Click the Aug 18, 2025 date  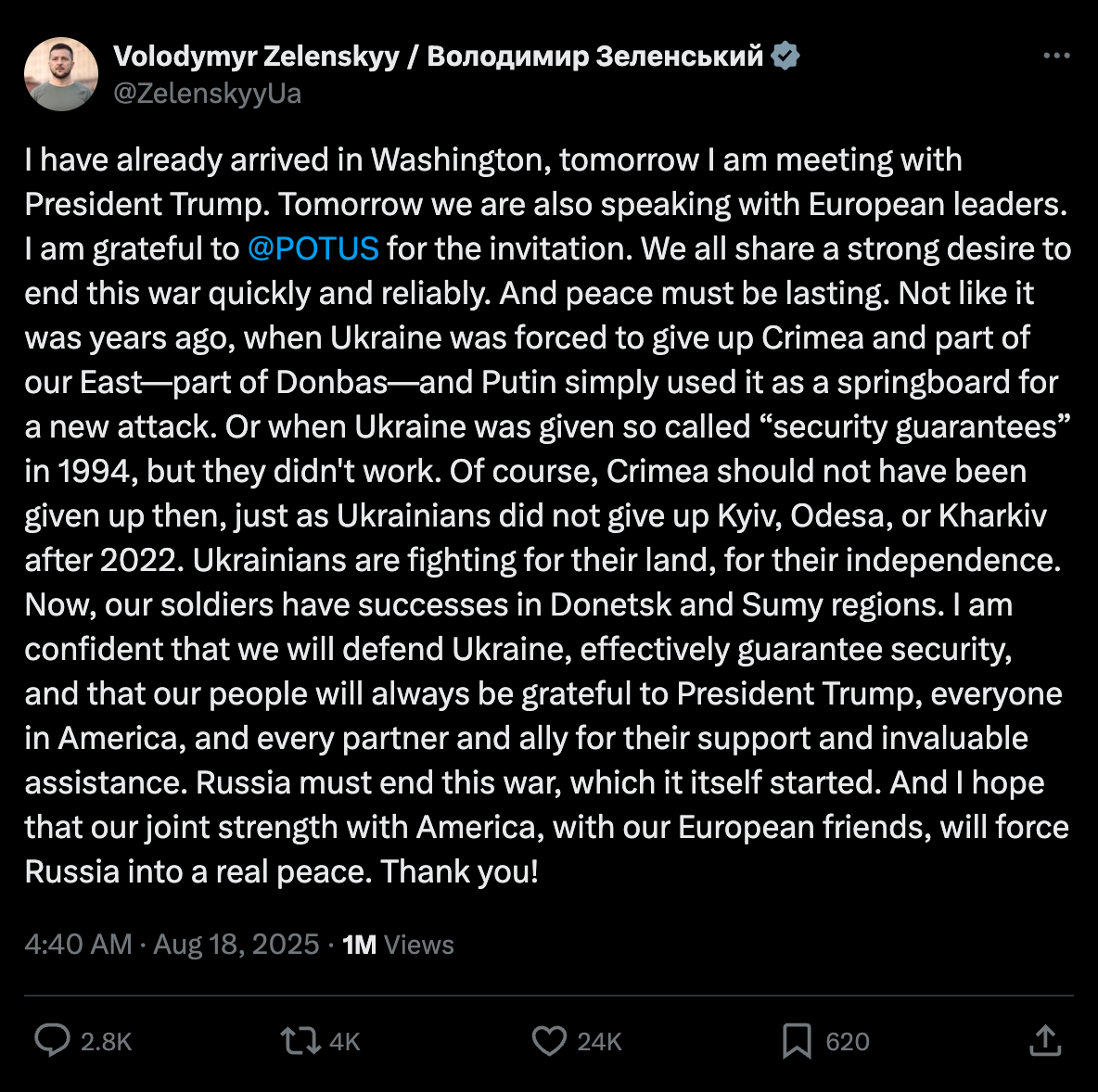(236, 944)
